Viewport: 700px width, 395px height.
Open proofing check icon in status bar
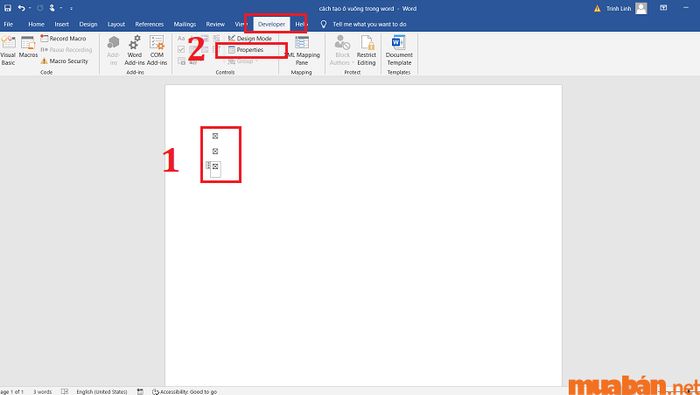(x=65, y=391)
